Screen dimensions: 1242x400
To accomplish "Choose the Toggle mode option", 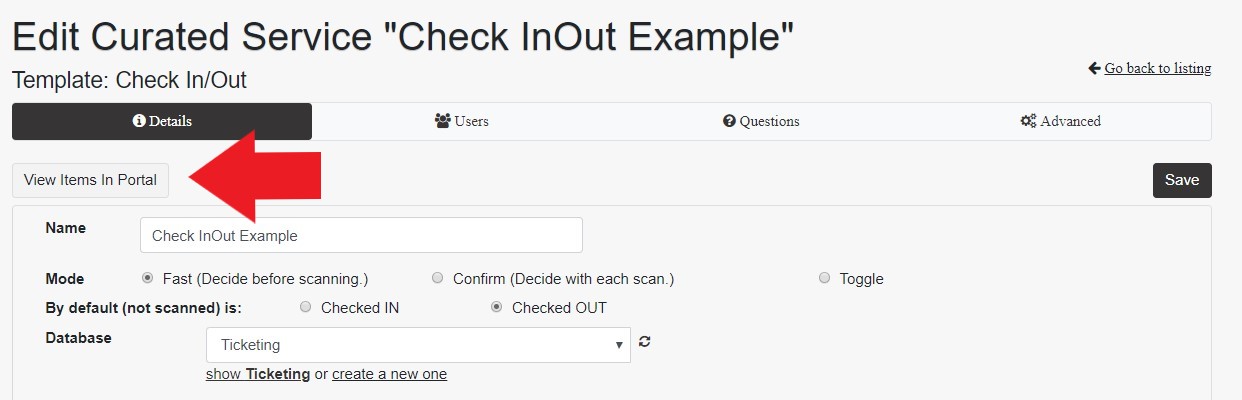I will point(824,278).
